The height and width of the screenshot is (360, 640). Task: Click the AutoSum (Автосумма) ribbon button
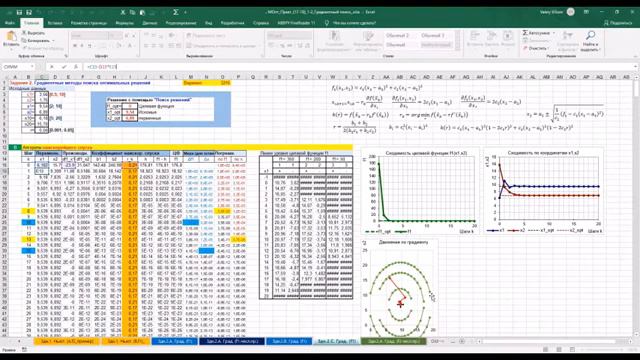[x=536, y=33]
